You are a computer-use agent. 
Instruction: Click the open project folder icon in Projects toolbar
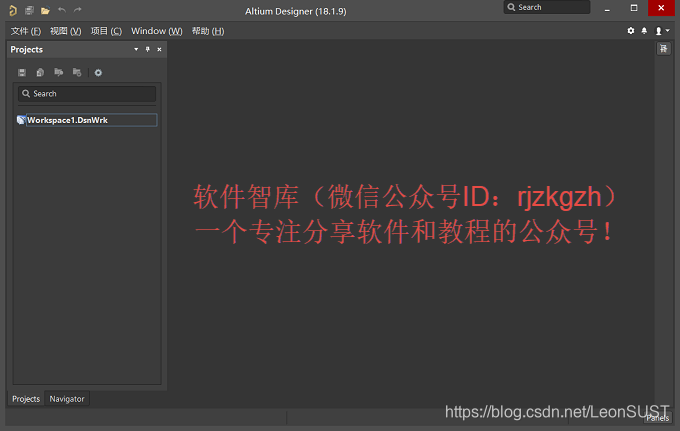click(59, 72)
